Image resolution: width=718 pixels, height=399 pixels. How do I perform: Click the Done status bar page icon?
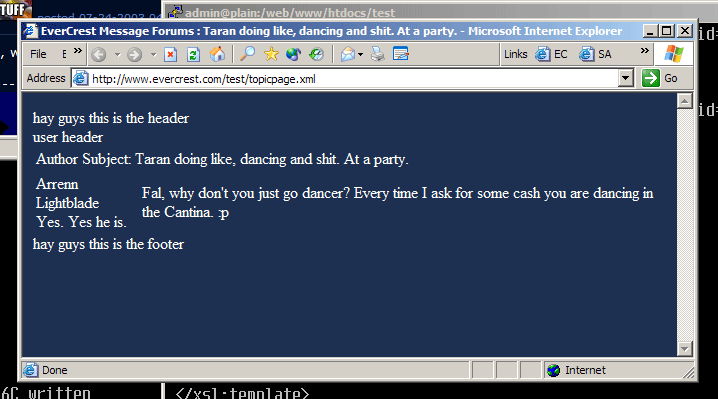(31, 370)
